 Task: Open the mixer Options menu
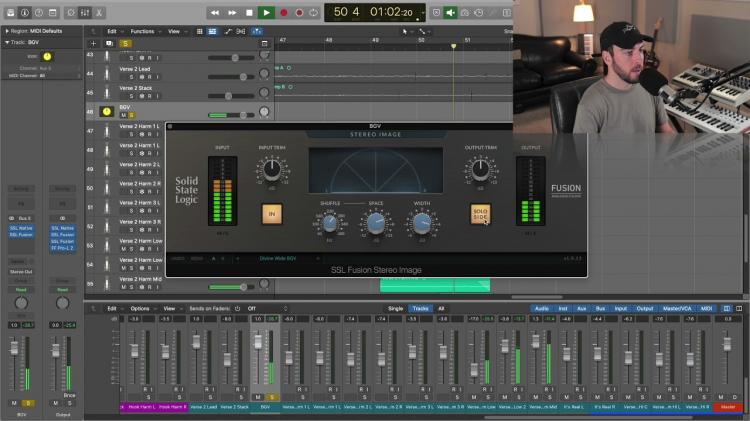[x=140, y=309]
